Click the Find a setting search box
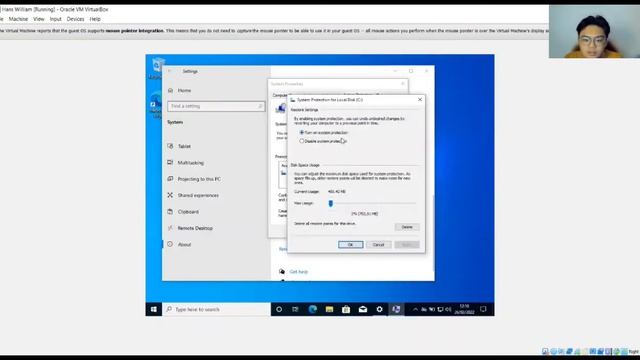Viewport: 640px width, 360px height. coord(216,106)
